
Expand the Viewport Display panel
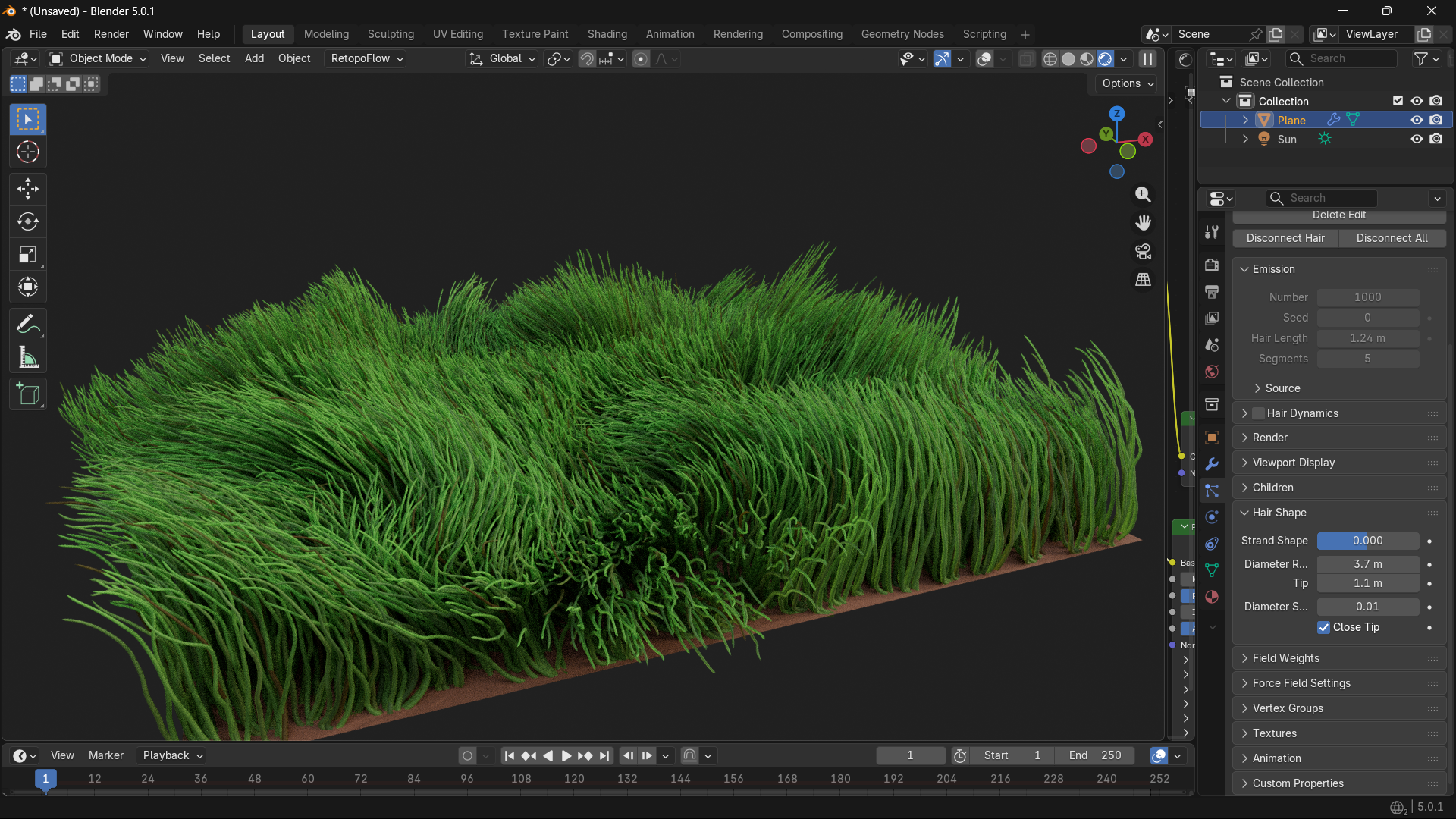click(1339, 463)
